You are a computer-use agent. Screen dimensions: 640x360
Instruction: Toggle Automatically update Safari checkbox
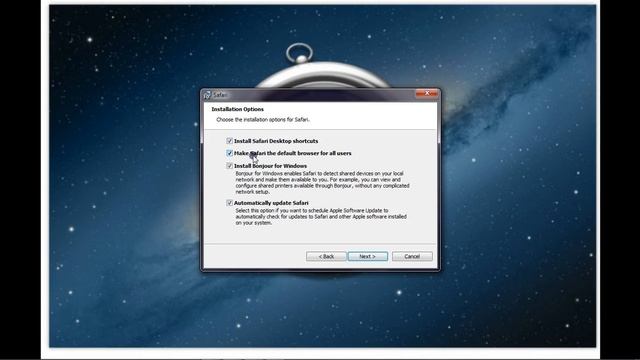point(229,203)
